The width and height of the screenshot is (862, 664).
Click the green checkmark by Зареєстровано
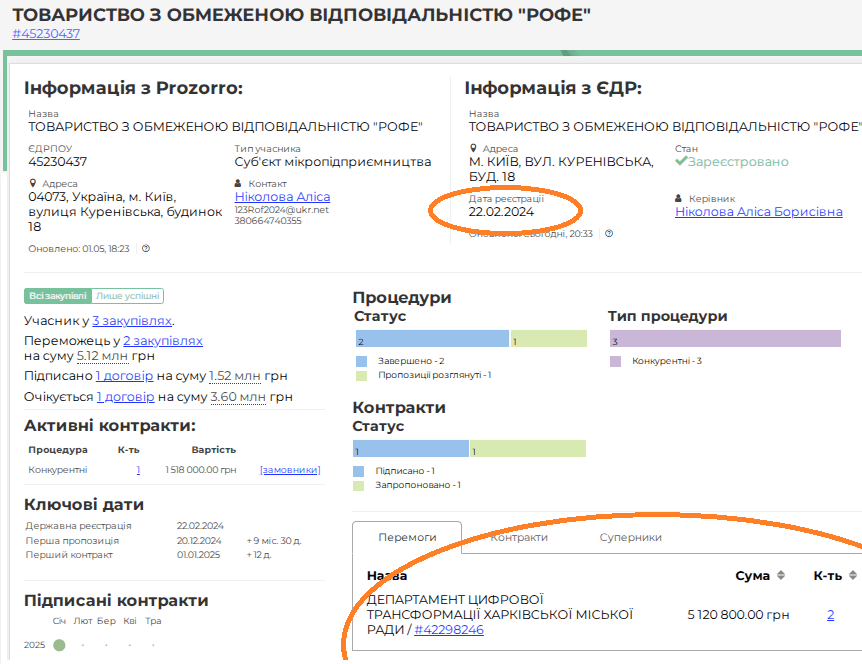click(680, 162)
